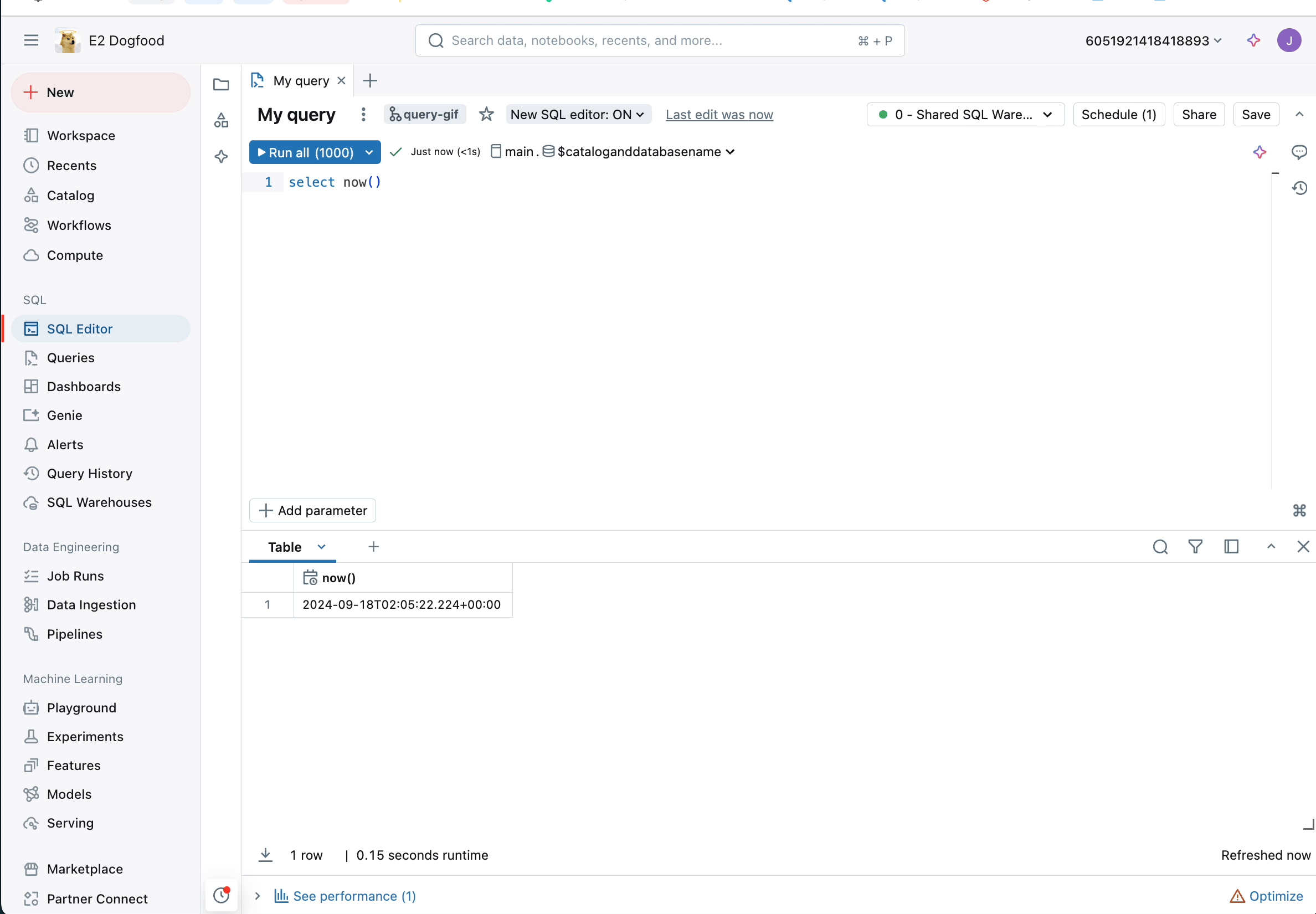The width and height of the screenshot is (1316, 914).
Task: Click the search icon in results panel
Action: (x=1160, y=547)
